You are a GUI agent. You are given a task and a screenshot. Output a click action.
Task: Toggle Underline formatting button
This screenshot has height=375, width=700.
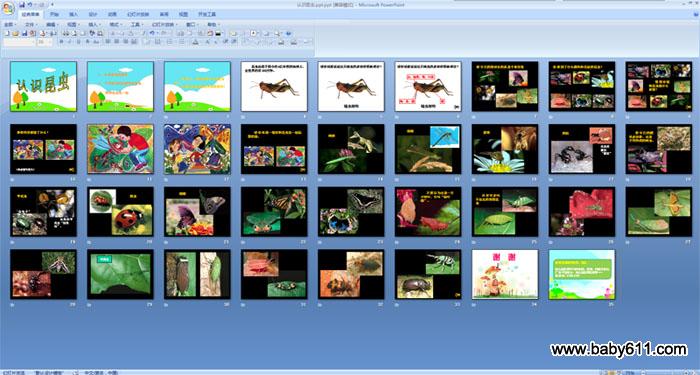pyautogui.click(x=78, y=42)
